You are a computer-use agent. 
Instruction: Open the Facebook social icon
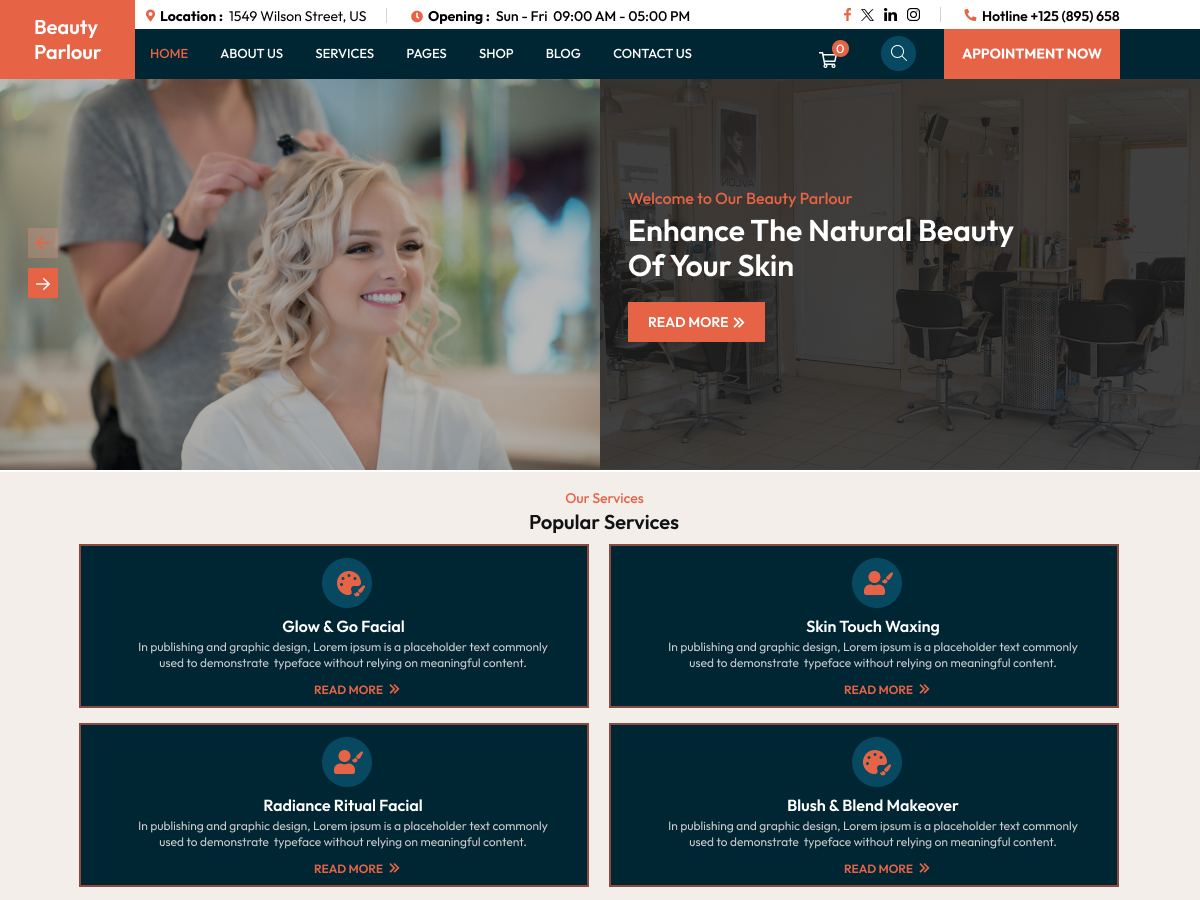click(846, 14)
